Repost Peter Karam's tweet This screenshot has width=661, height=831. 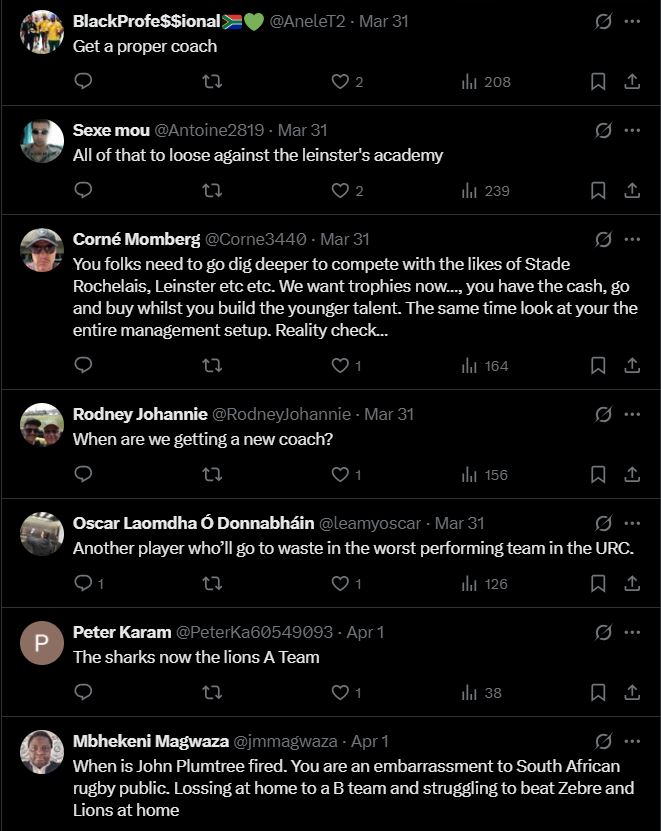[212, 692]
